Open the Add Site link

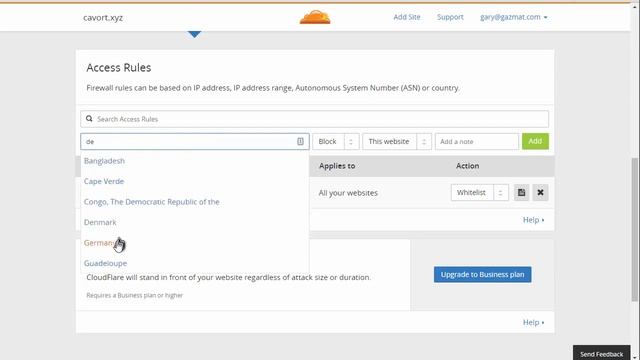point(407,17)
